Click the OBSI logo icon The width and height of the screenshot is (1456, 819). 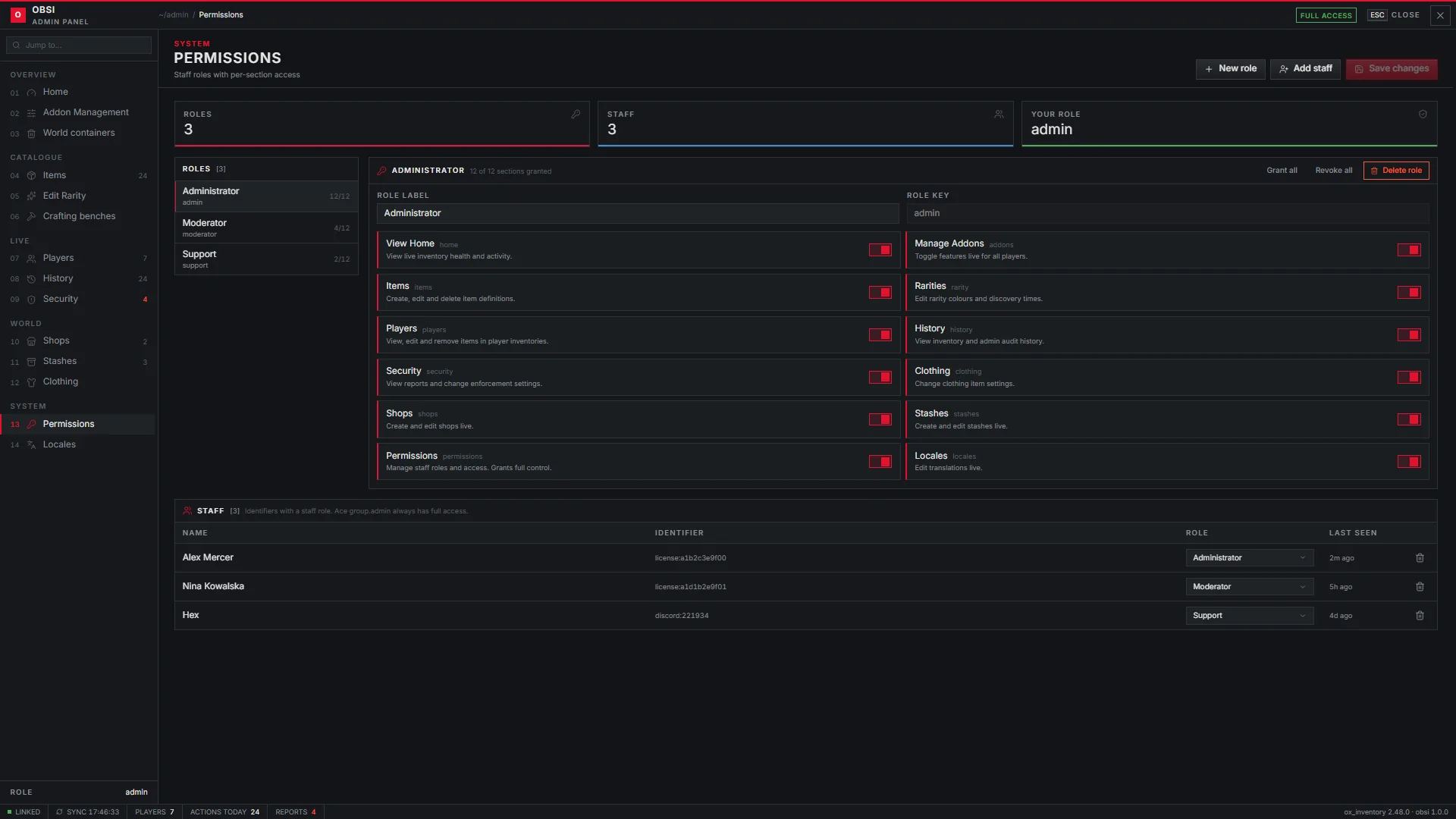point(17,15)
